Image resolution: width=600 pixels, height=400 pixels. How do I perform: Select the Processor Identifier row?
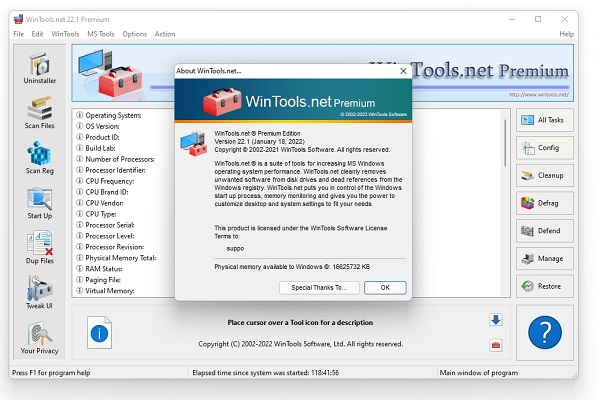[111, 170]
